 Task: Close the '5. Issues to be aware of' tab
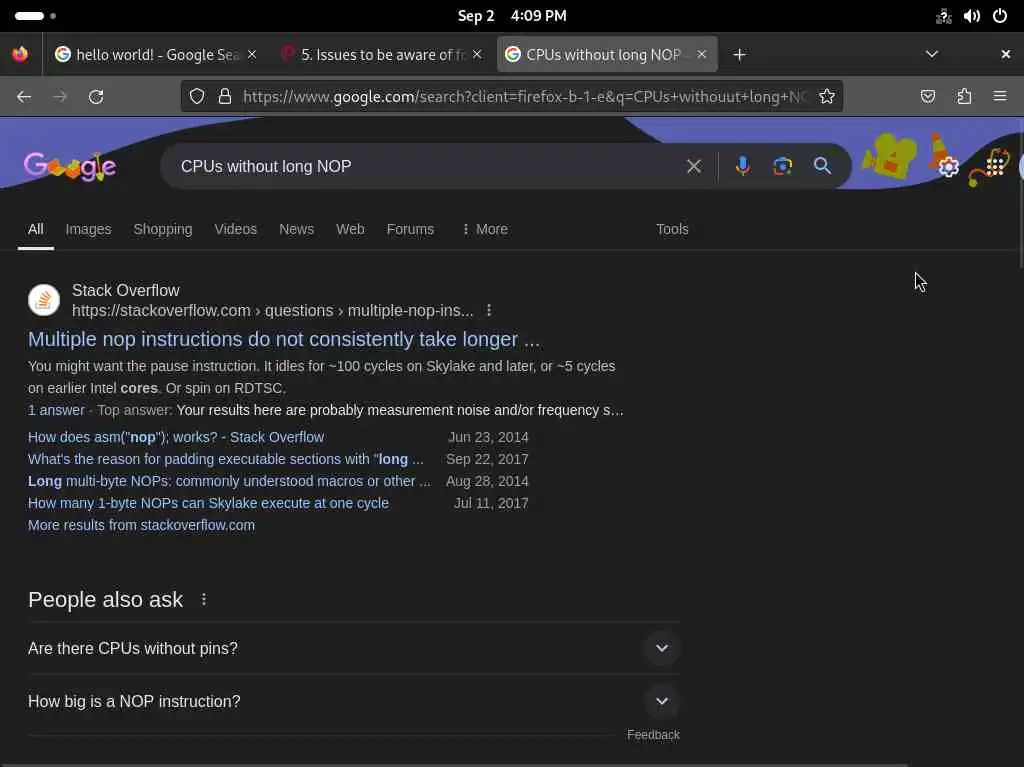(477, 54)
